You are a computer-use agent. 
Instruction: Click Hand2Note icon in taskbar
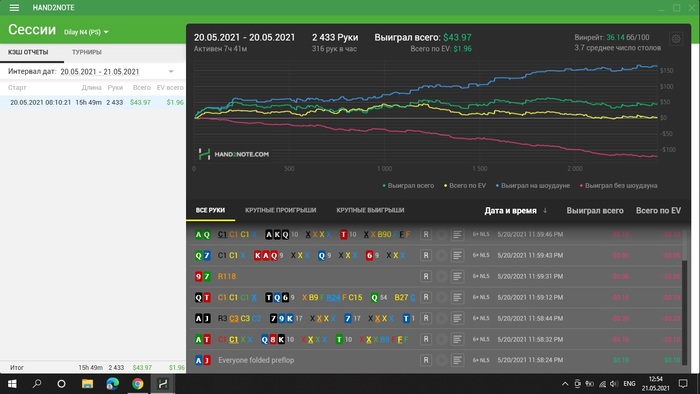click(162, 384)
